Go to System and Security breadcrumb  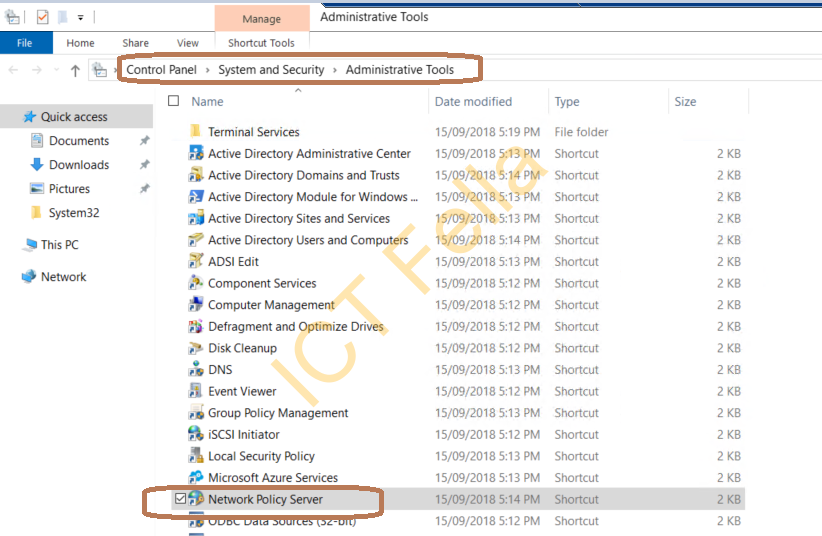pos(271,70)
